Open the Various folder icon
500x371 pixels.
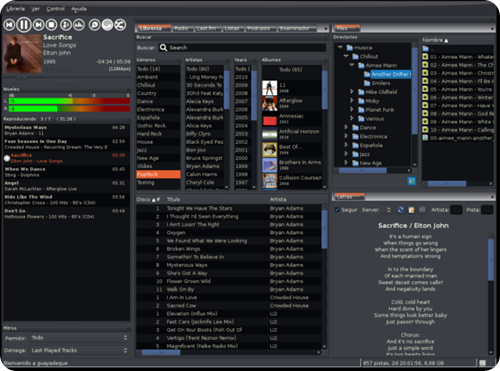[361, 118]
